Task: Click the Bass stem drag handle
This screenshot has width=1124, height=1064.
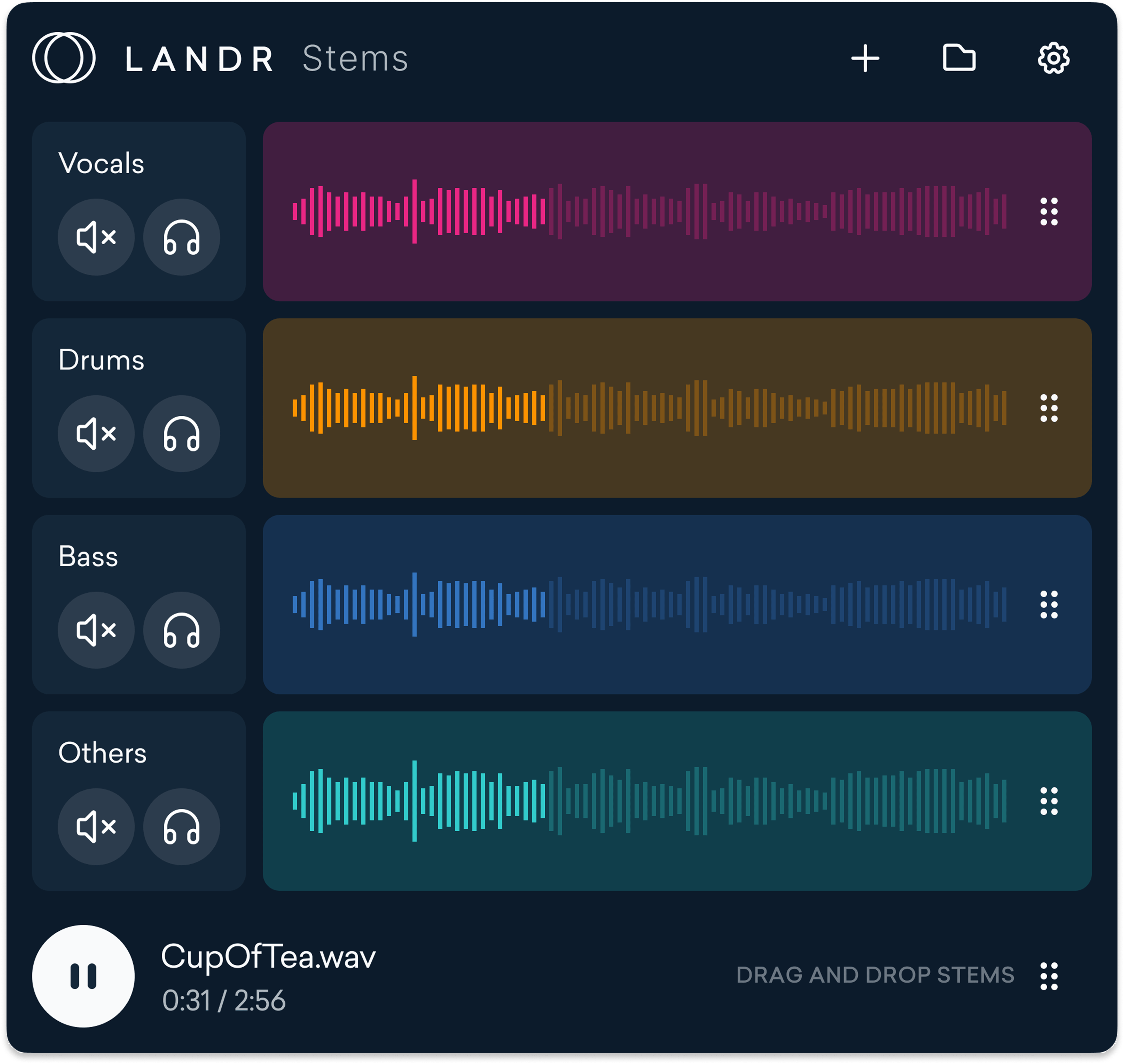Action: (x=1049, y=605)
